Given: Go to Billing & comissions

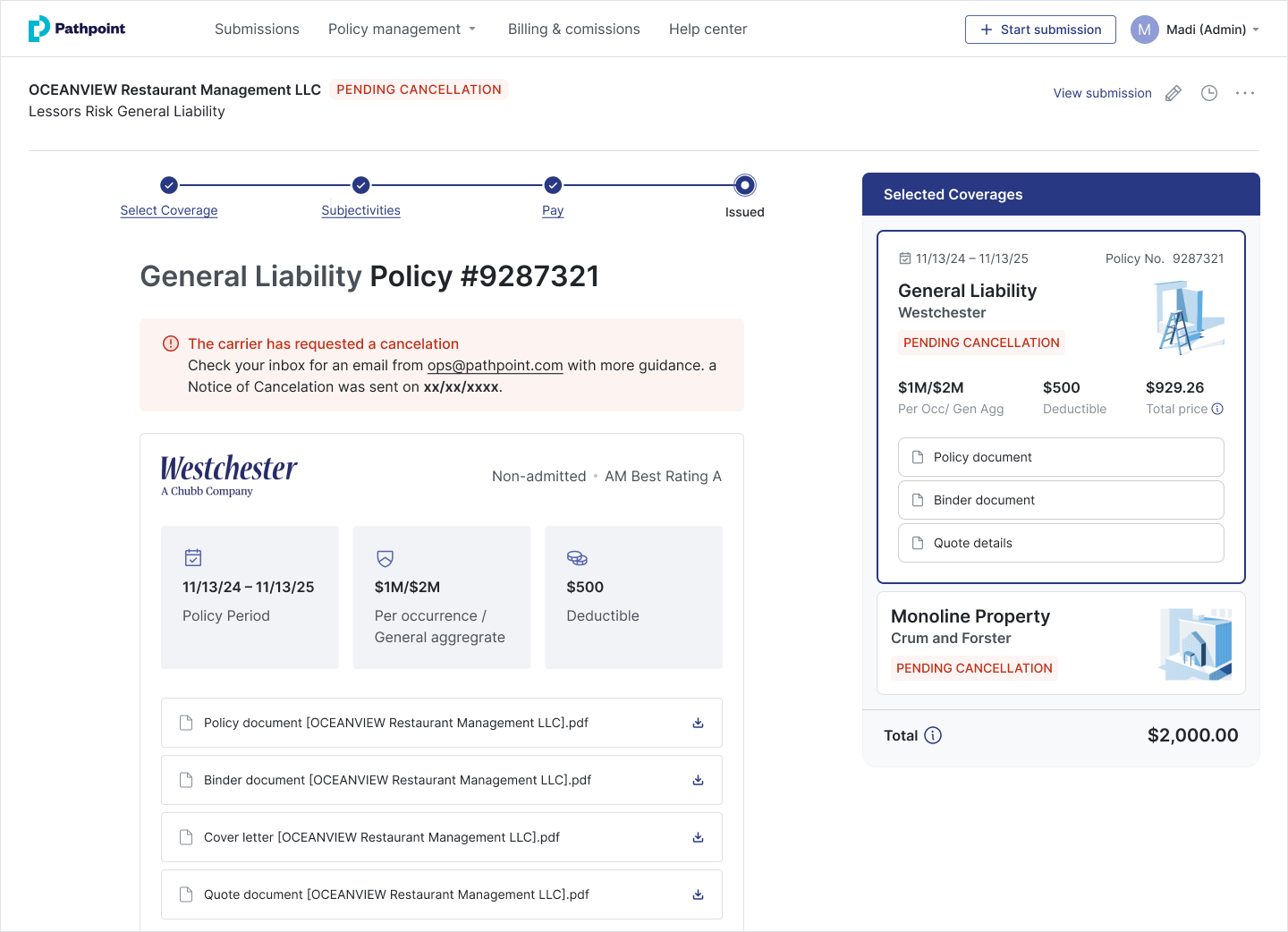Looking at the screenshot, I should pos(573,29).
